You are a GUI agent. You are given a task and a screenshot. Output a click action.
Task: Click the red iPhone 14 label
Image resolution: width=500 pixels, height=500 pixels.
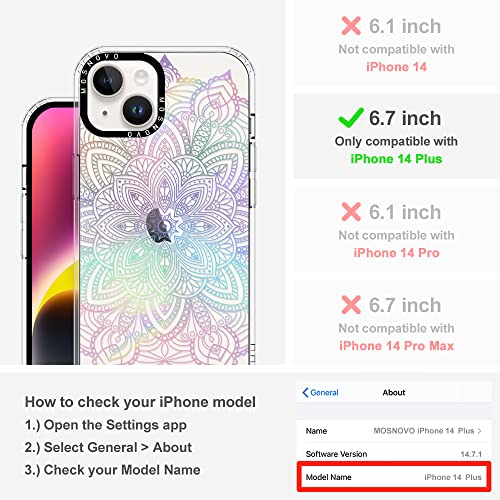(396, 67)
